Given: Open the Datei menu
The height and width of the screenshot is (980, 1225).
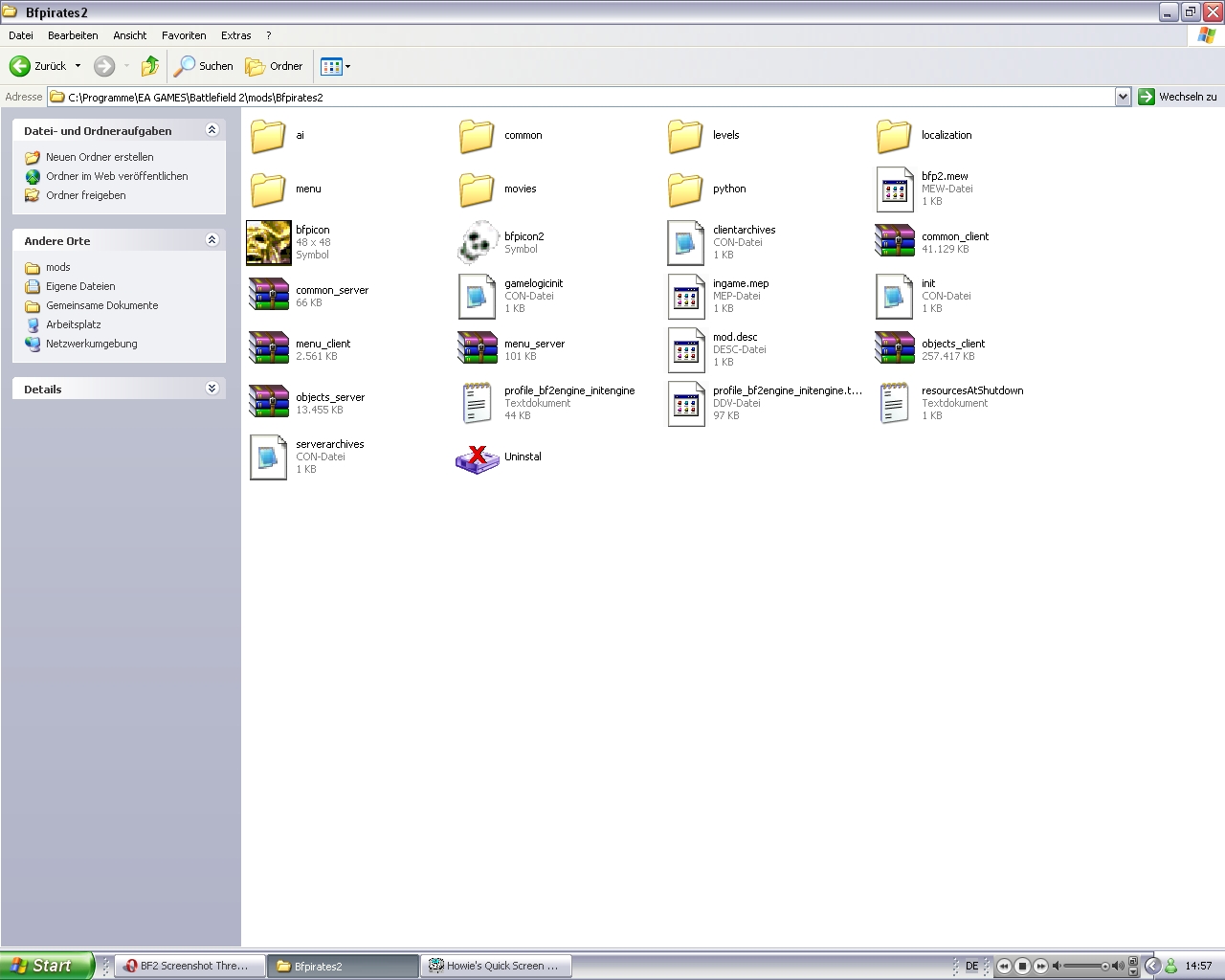Looking at the screenshot, I should tap(21, 35).
